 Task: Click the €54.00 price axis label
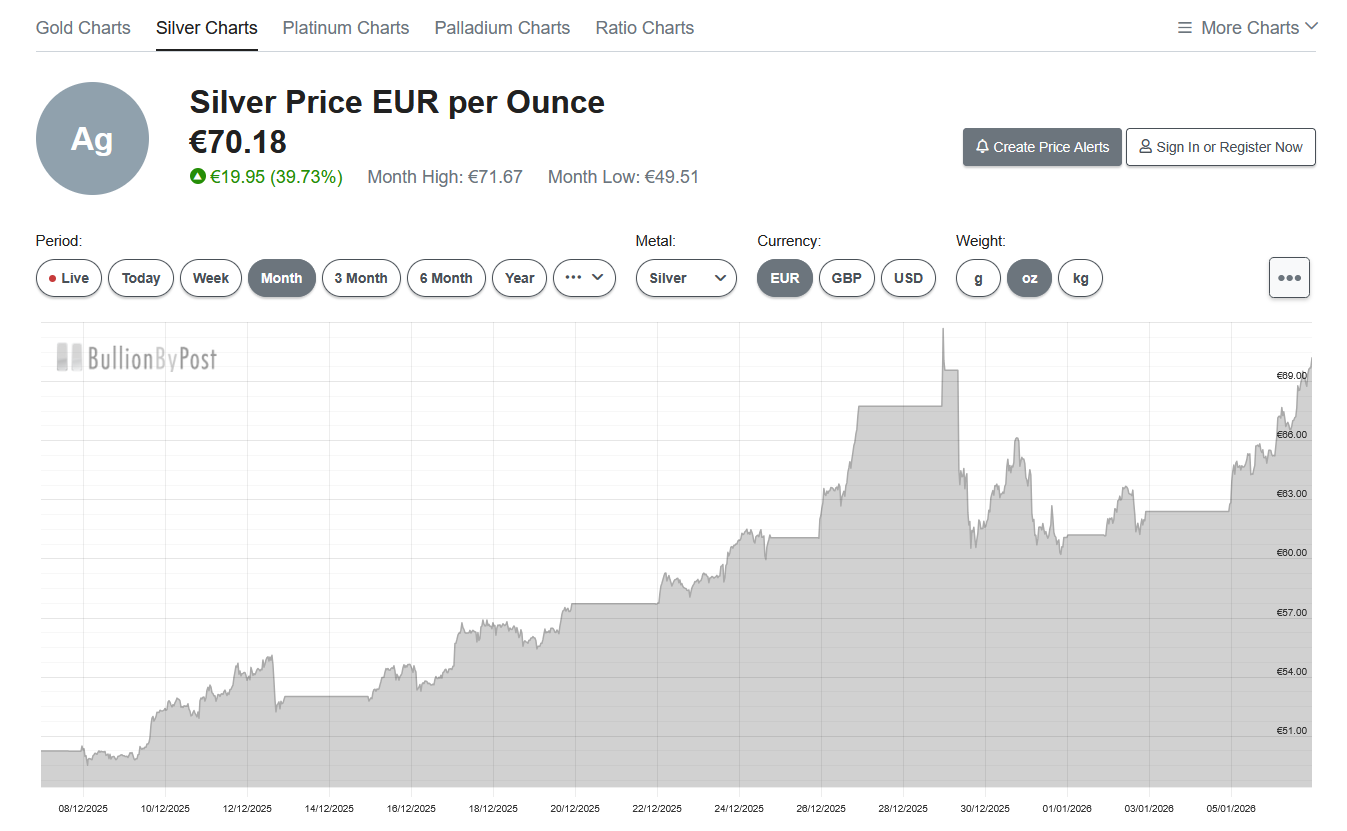(1292, 672)
